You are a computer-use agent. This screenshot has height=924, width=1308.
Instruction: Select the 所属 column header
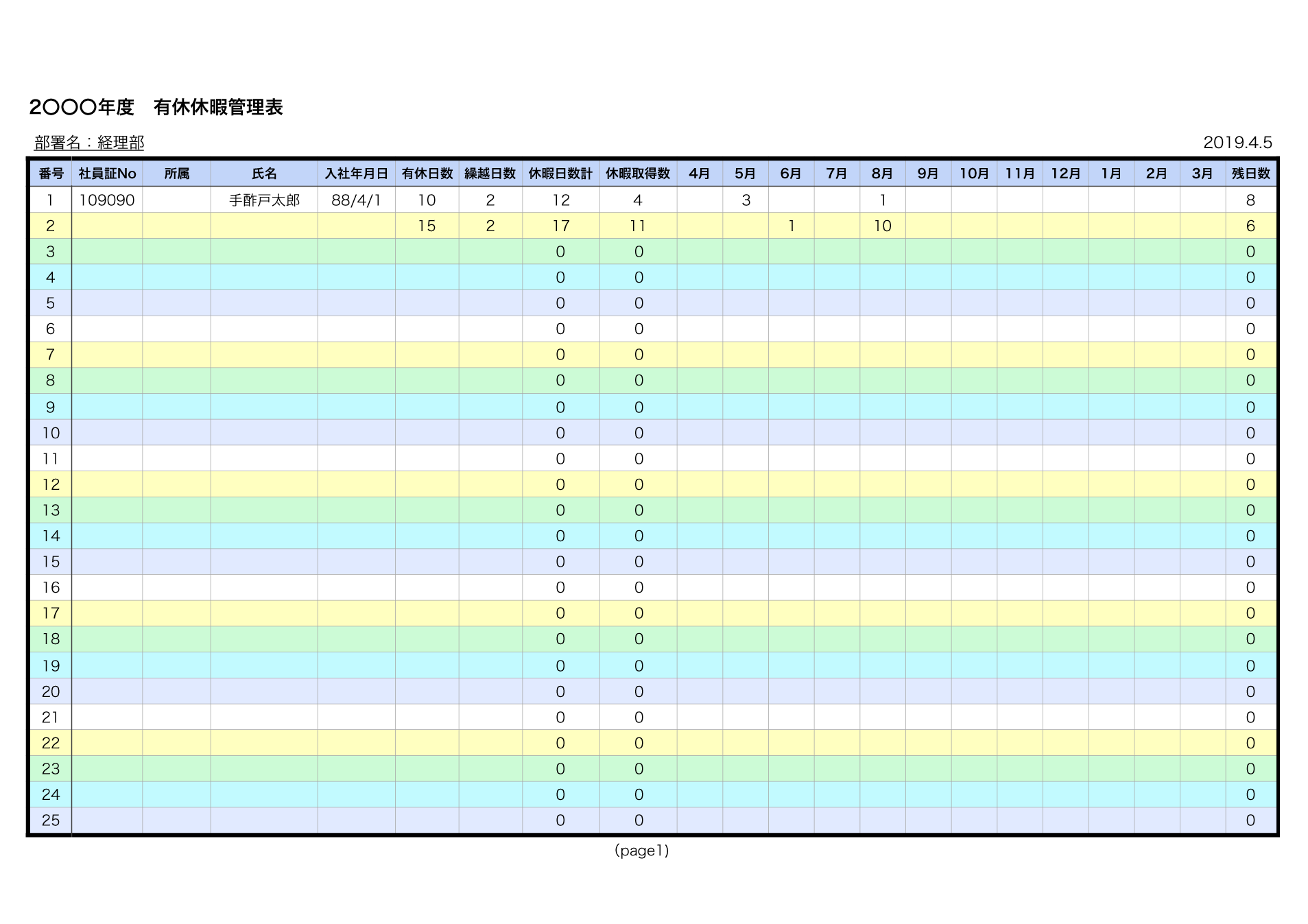pyautogui.click(x=176, y=174)
